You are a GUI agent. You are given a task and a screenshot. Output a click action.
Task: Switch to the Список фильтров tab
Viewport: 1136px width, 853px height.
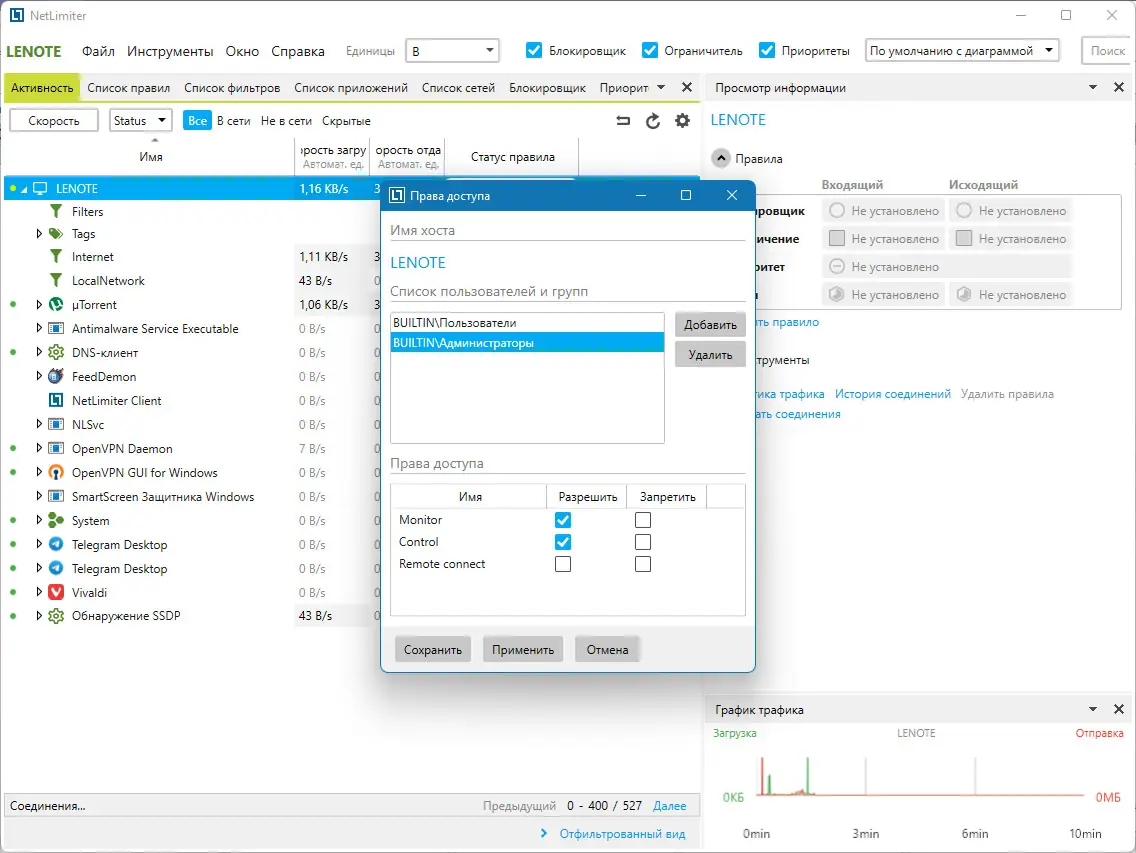tap(232, 88)
